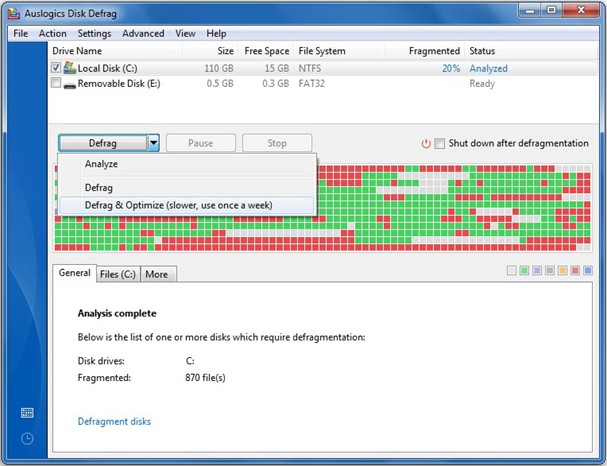607x466 pixels.
Task: Choose Analyze from the dropdown list
Action: tap(187, 164)
